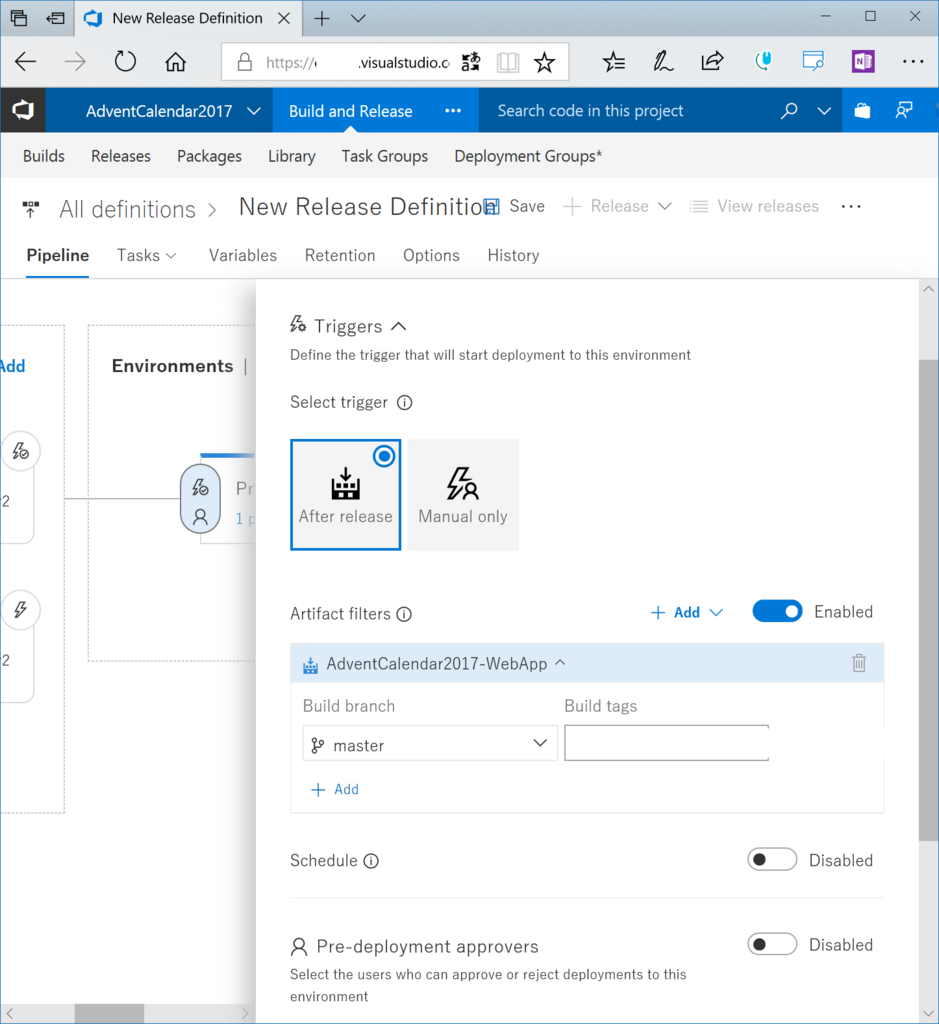The width and height of the screenshot is (939, 1024).
Task: Click the add notes pen icon
Action: point(663,62)
